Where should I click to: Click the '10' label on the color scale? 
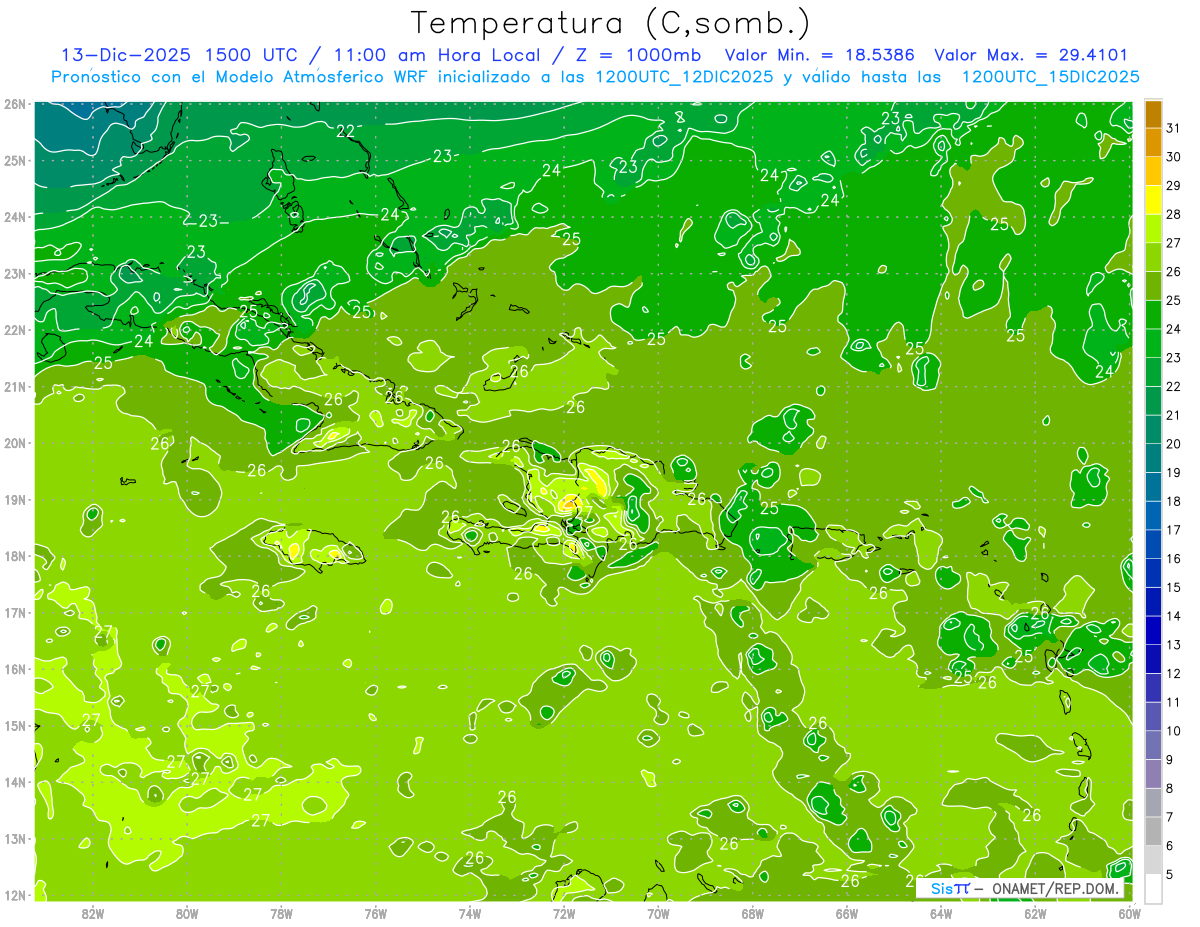pos(1173,731)
